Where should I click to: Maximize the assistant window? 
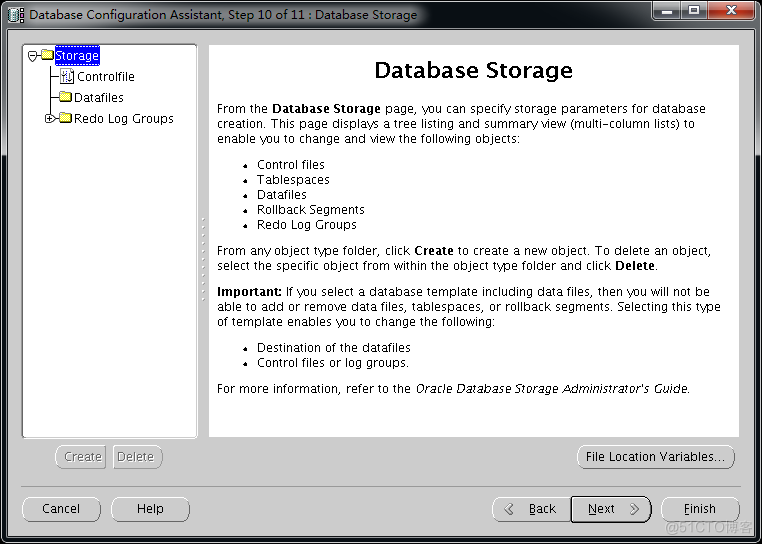coord(694,11)
